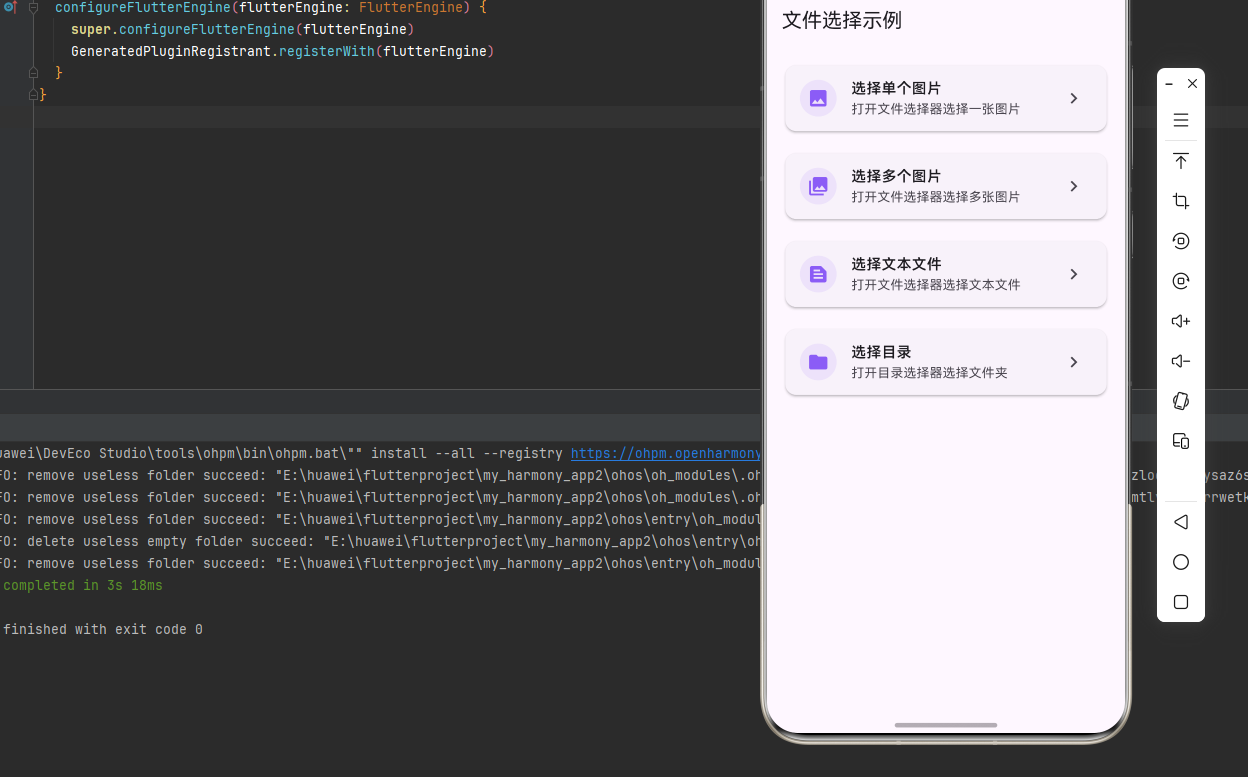
Task: Click the emulator stay-on-top arrow icon
Action: [1181, 161]
